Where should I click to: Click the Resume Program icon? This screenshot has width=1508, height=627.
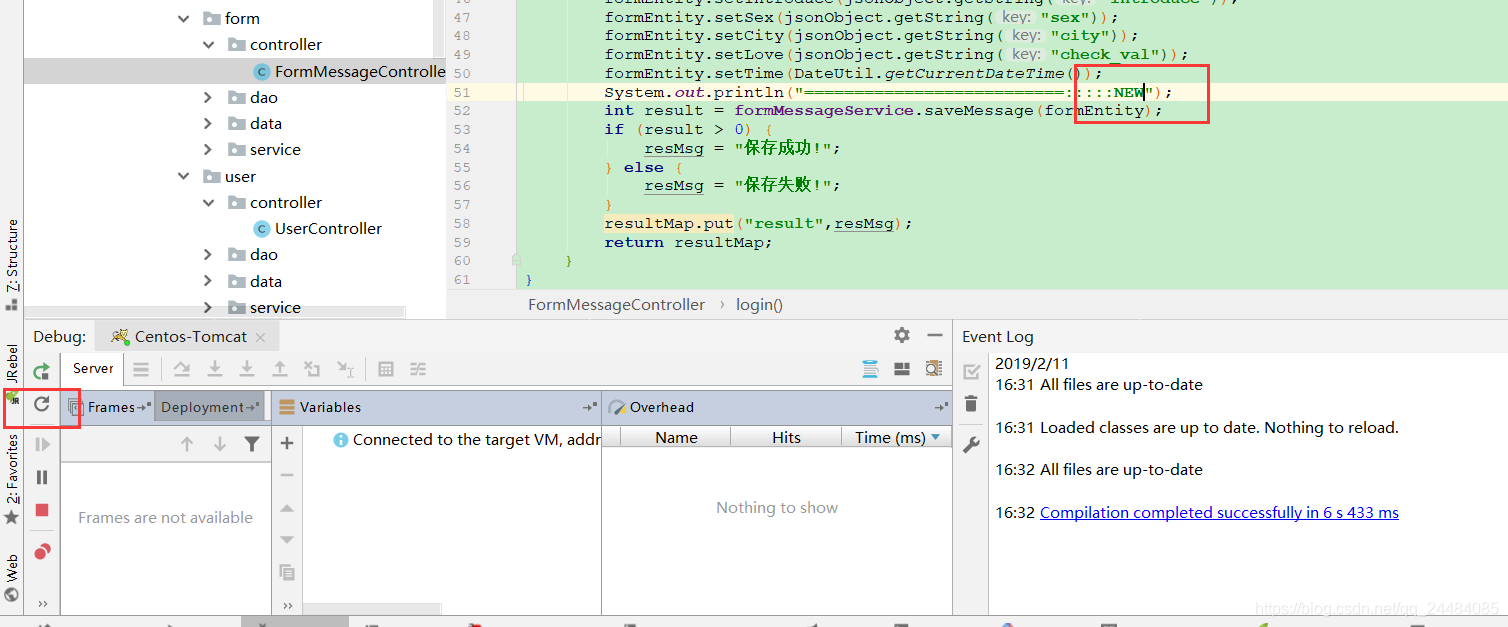coord(42,444)
